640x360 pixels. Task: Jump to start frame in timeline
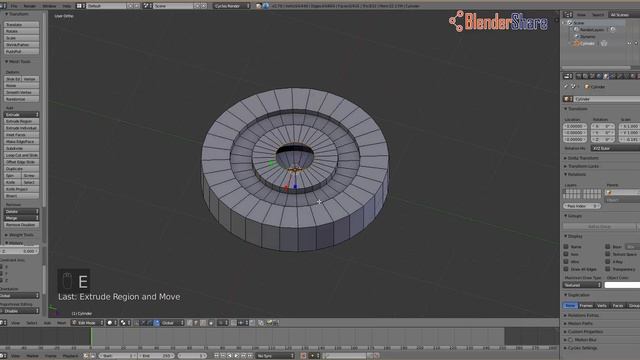click(x=216, y=356)
